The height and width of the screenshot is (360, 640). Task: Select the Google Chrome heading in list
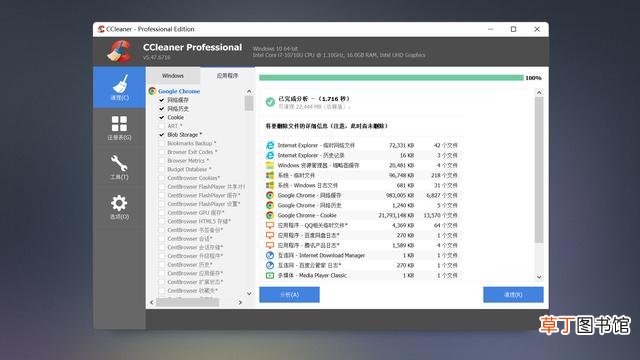coord(179,91)
